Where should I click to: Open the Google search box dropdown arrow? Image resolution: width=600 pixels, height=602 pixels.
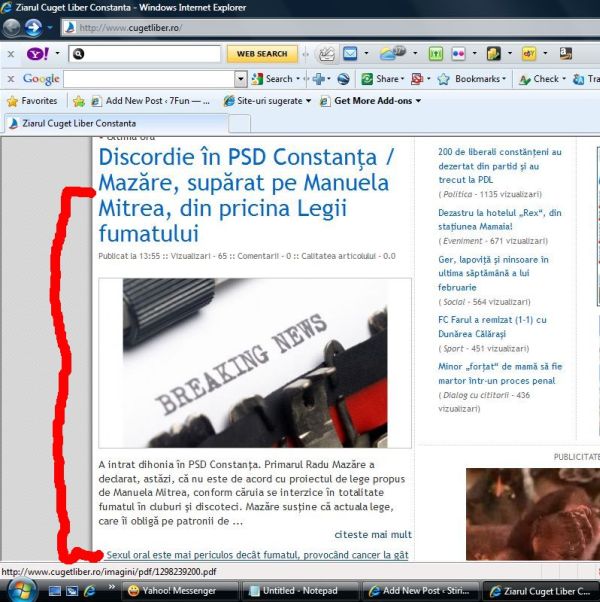pos(241,78)
